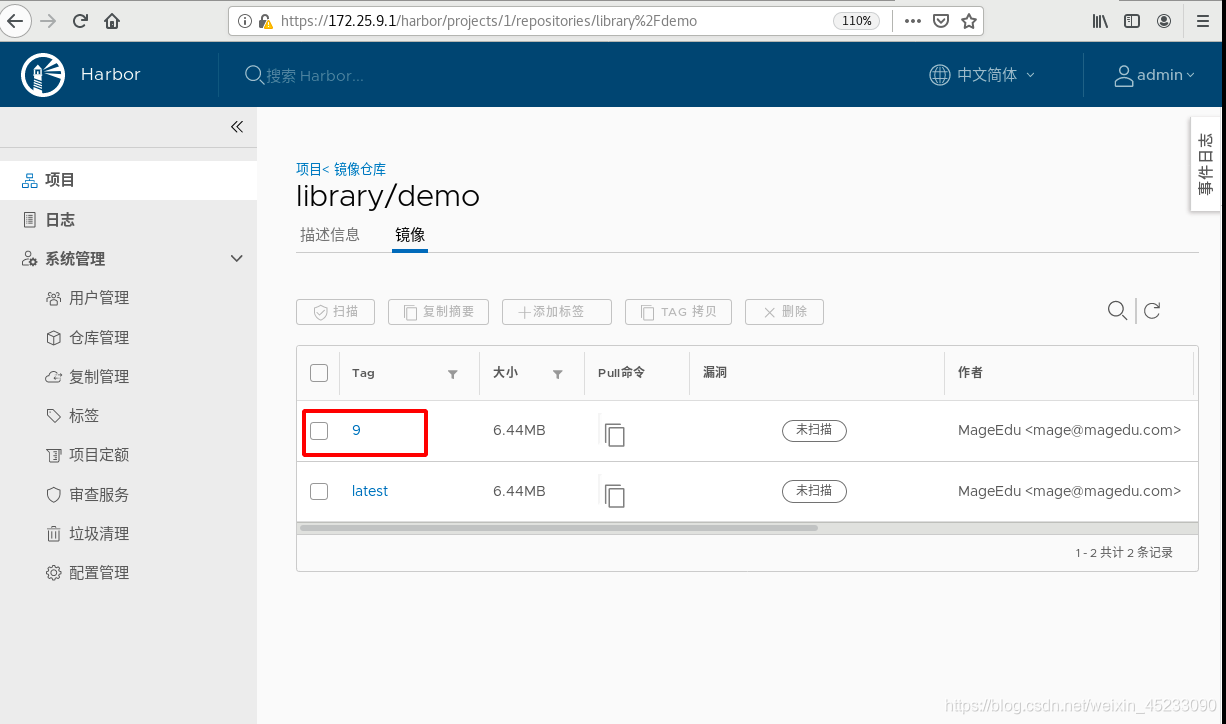Click the browser forward arrow
Viewport: 1226px width, 724px height.
coord(48,20)
